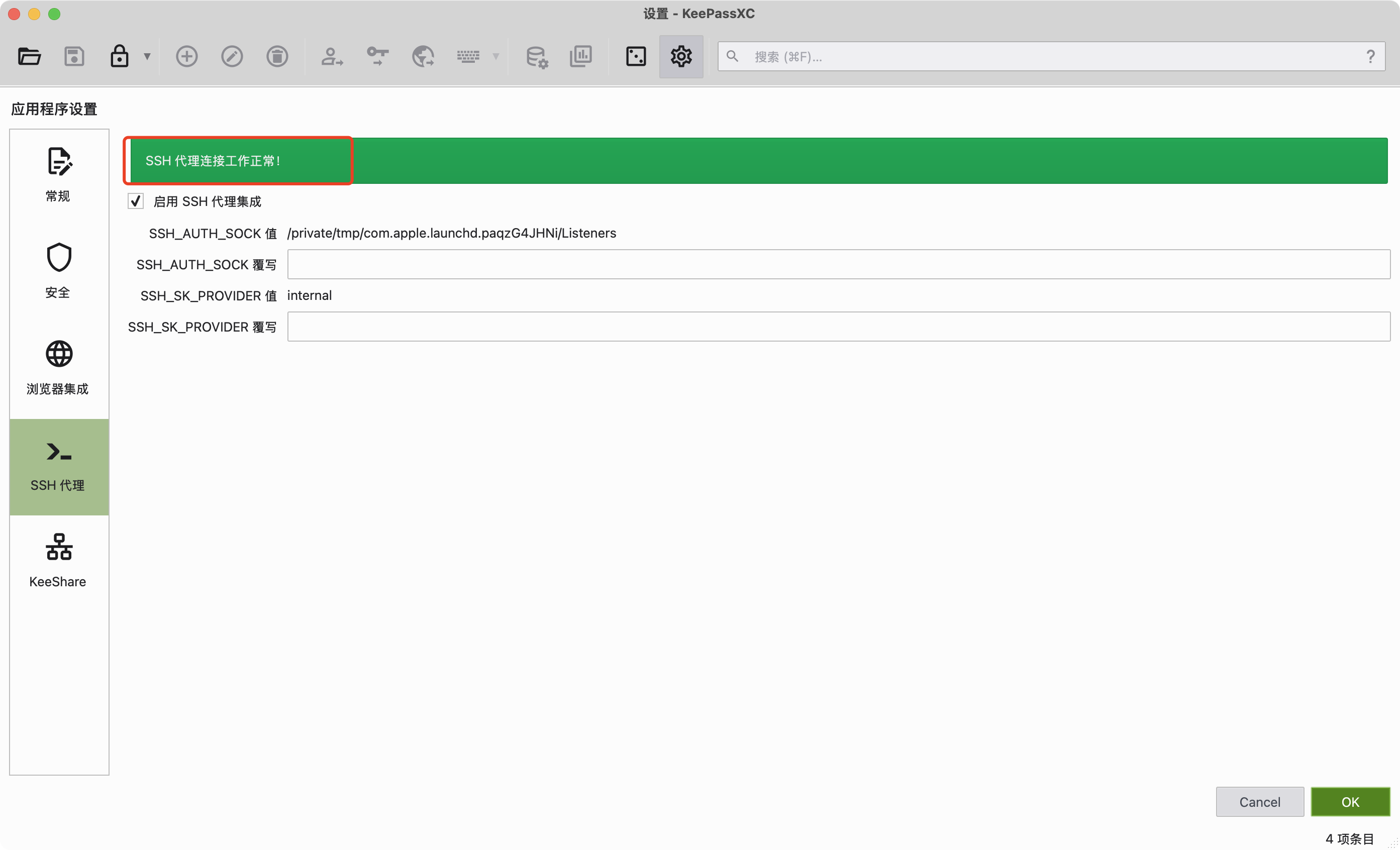Confirm settings with the OK button
Viewport: 1400px width, 850px height.
pyautogui.click(x=1350, y=802)
